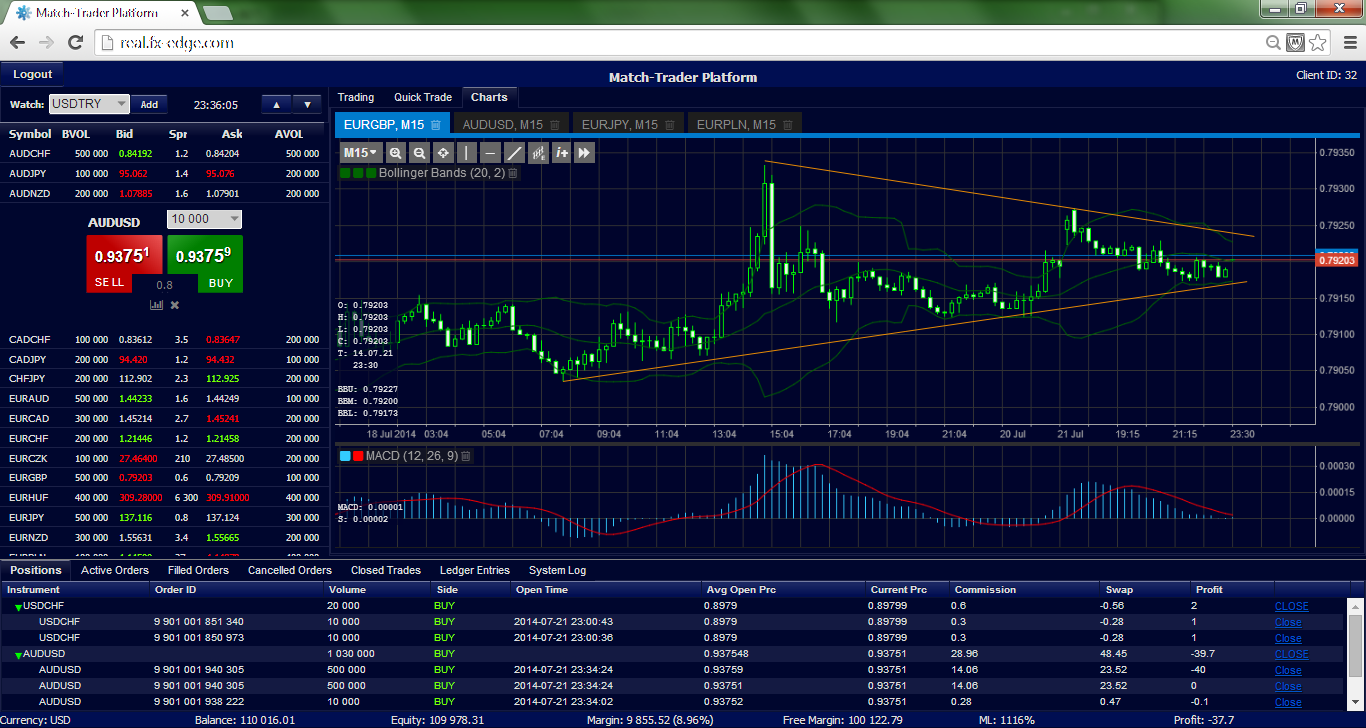The image size is (1366, 728).
Task: Move watchlist symbol down with arrow
Action: point(308,104)
